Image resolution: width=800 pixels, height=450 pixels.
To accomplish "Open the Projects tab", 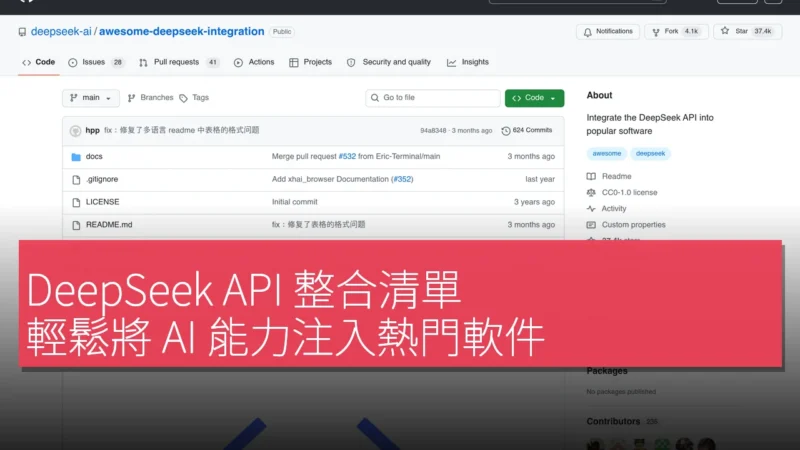I will coord(310,62).
